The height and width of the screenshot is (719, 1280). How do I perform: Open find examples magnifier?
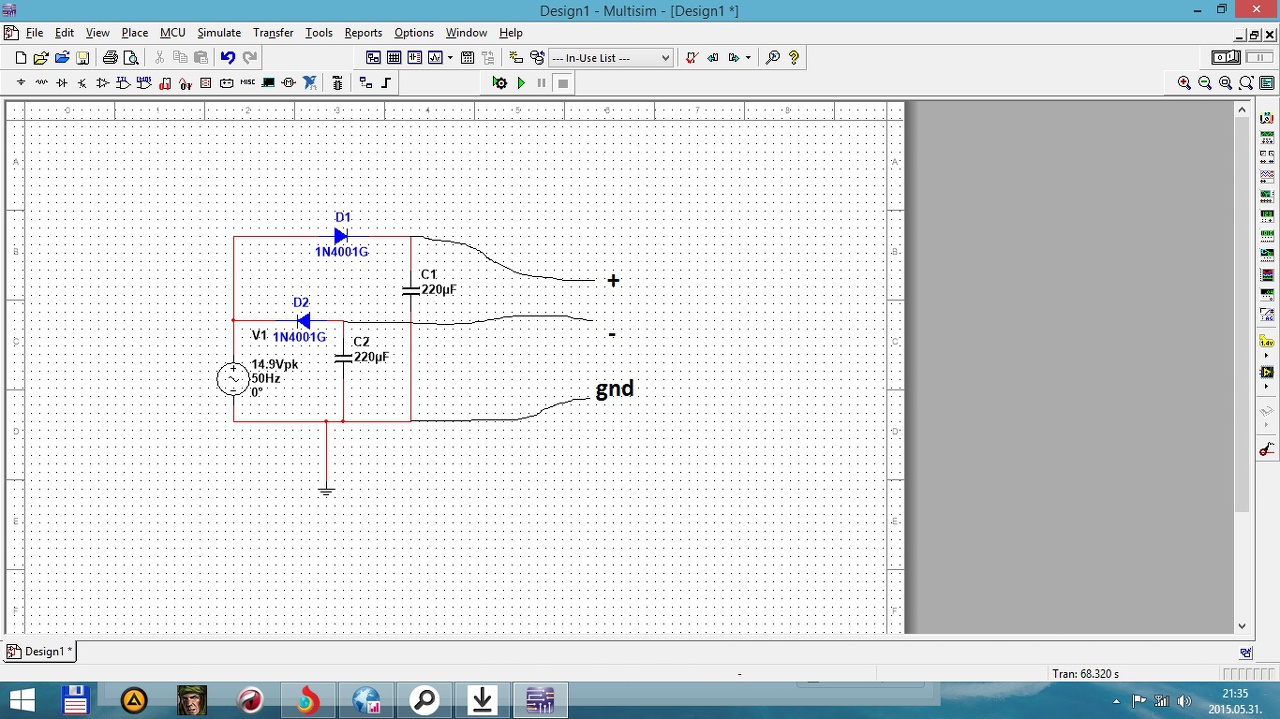click(x=772, y=58)
